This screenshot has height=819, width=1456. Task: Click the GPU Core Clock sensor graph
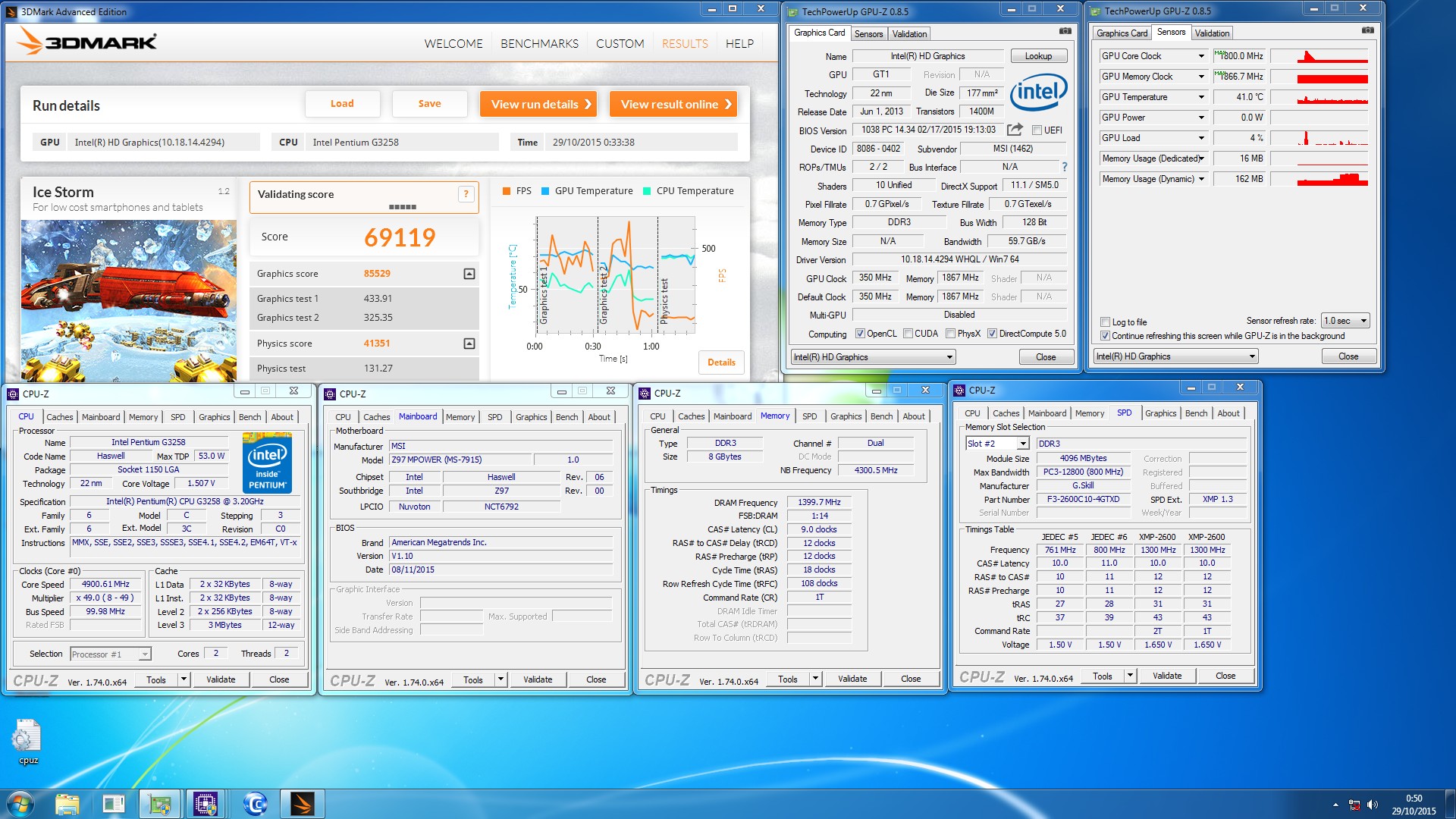[x=1319, y=56]
